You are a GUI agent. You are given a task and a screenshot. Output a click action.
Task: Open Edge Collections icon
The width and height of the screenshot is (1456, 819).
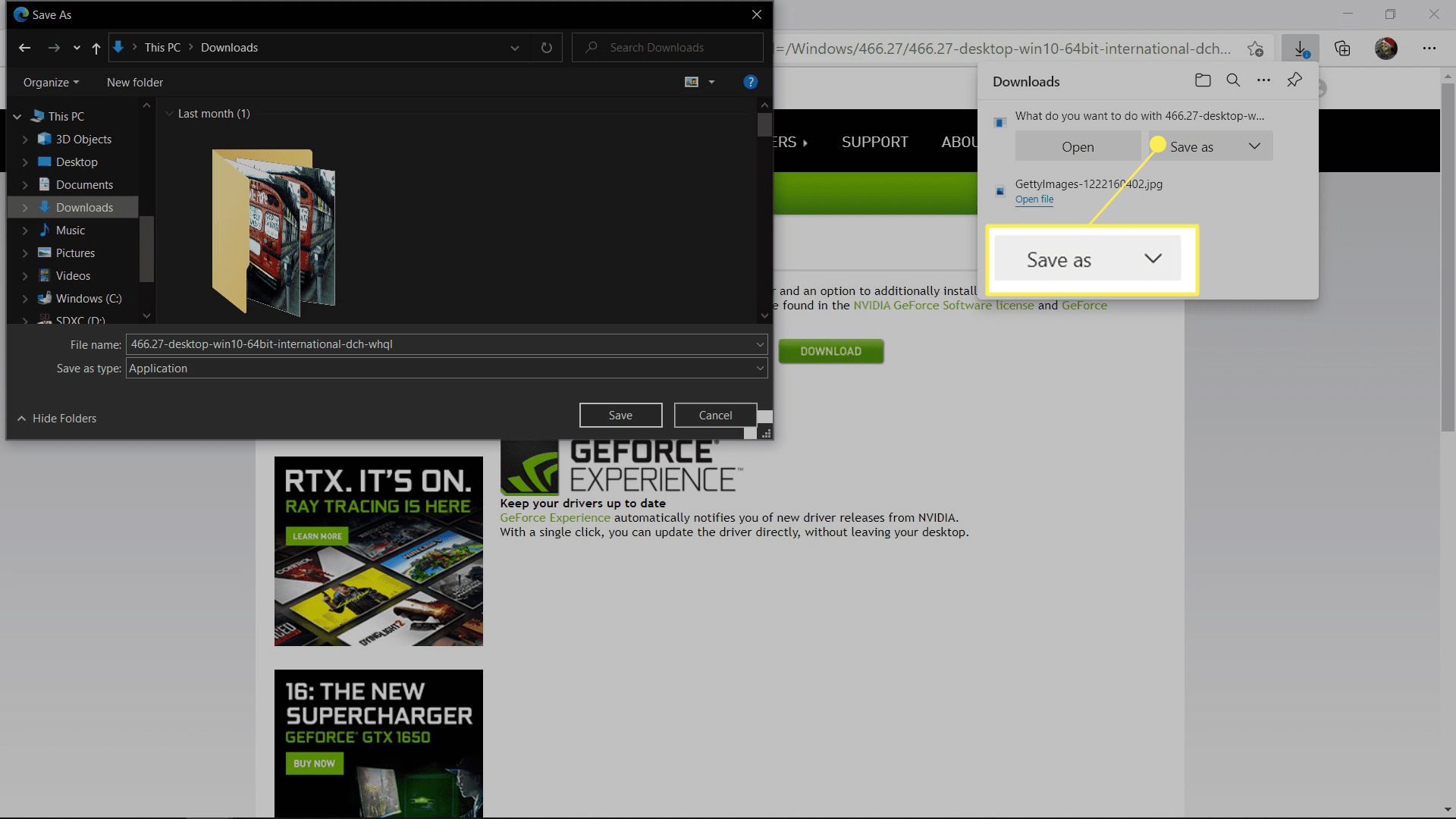coord(1342,49)
